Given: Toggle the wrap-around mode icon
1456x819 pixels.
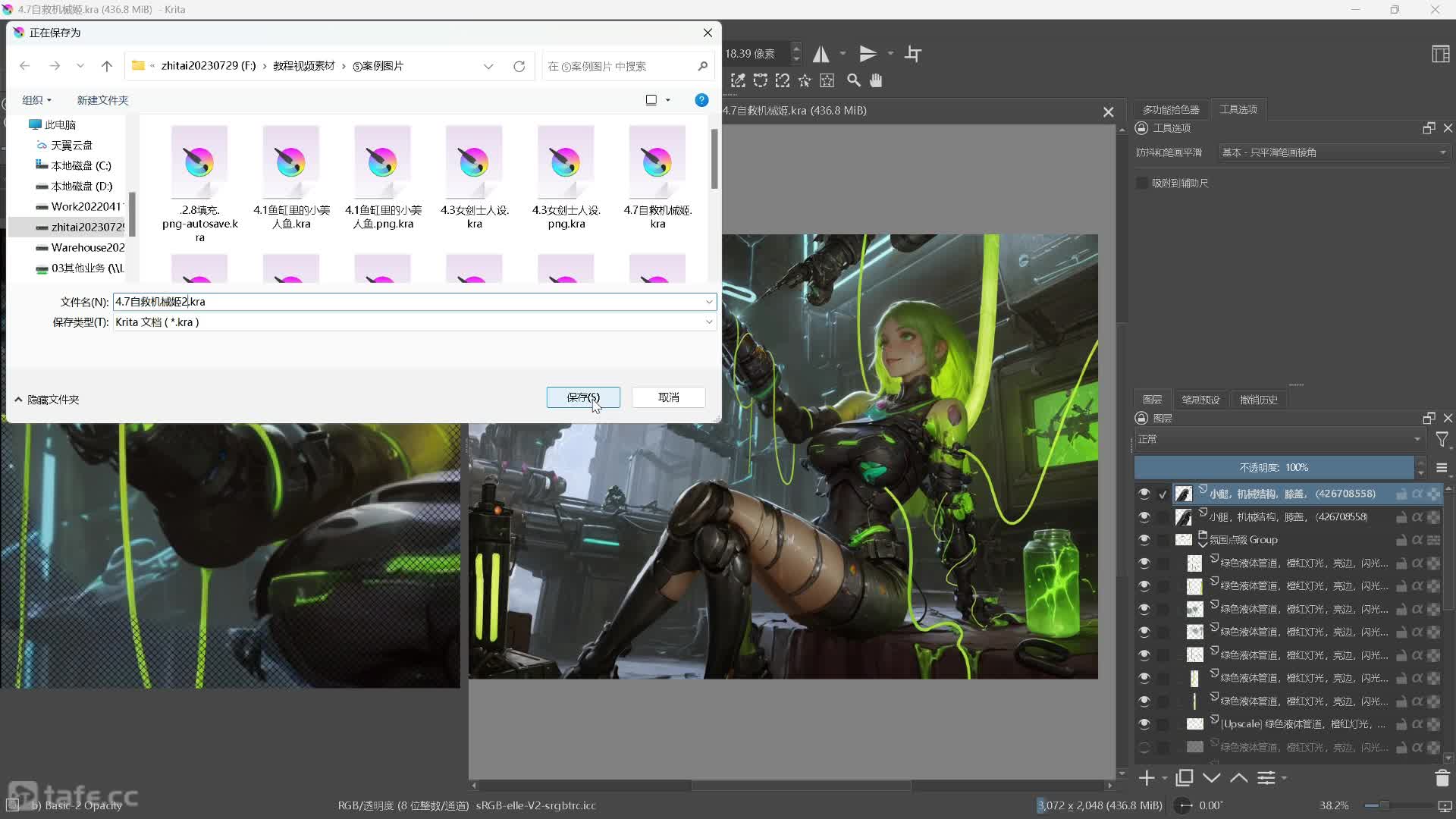Looking at the screenshot, I should tap(913, 54).
